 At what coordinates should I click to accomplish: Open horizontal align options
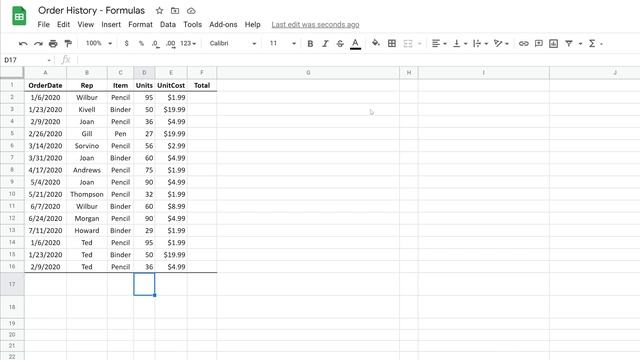coord(439,43)
